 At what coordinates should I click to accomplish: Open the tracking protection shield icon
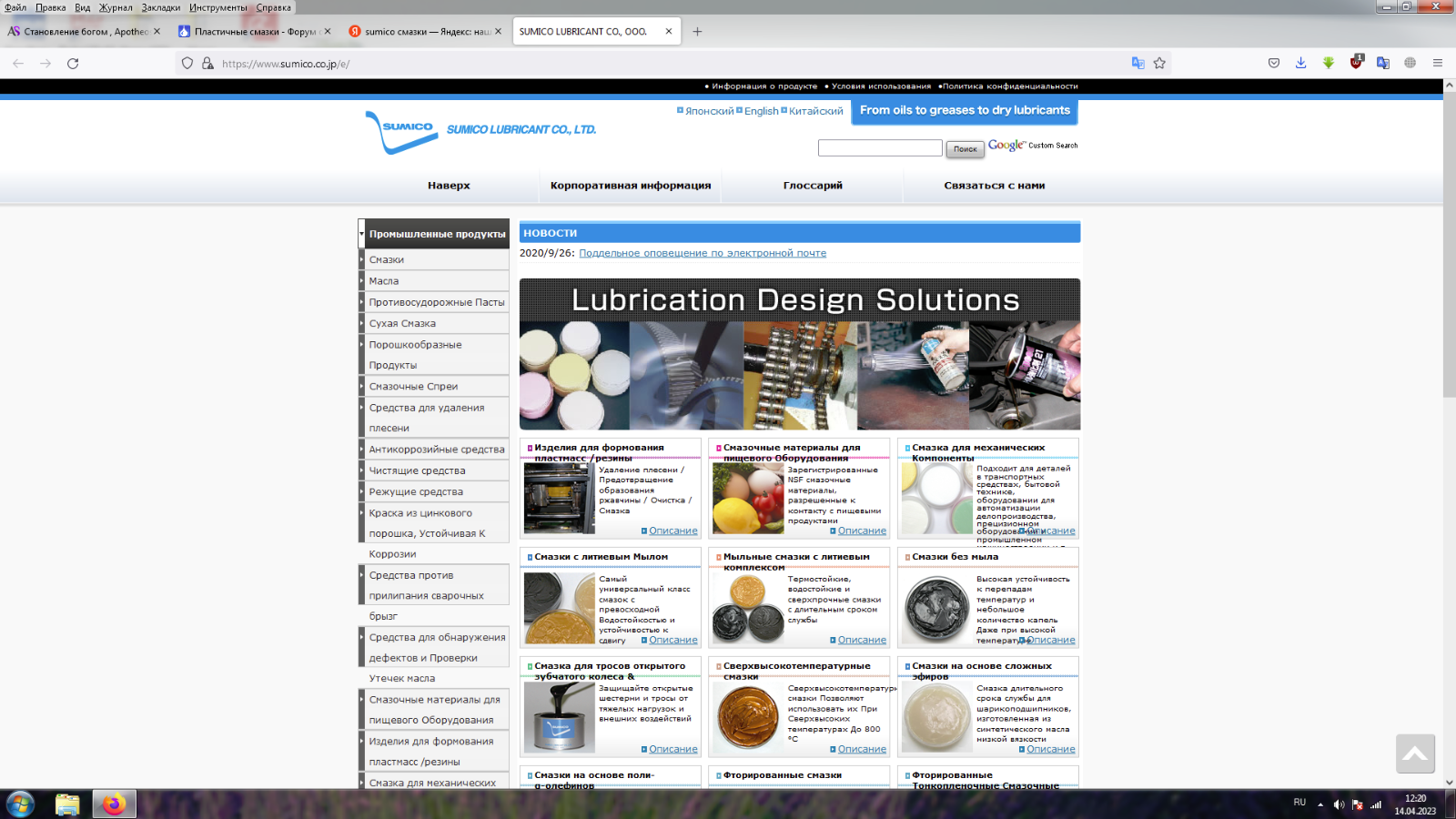(x=187, y=64)
